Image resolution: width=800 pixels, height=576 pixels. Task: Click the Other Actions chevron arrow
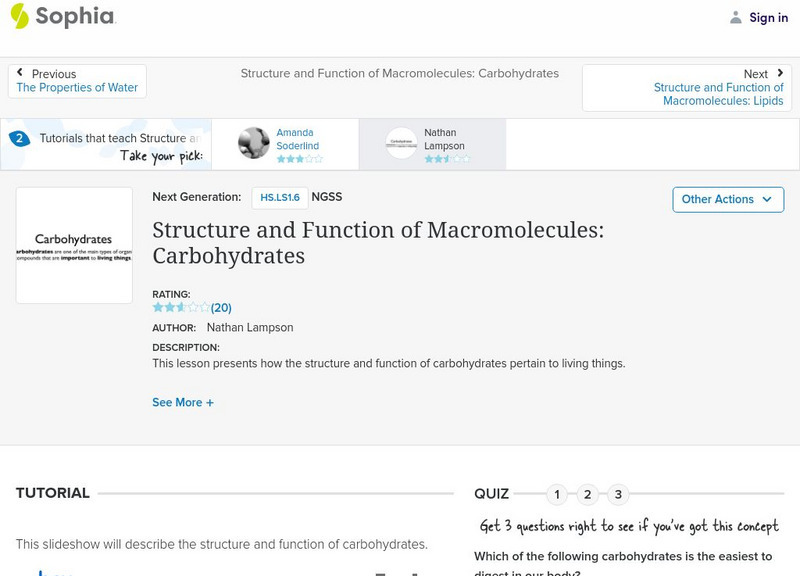[x=768, y=199]
